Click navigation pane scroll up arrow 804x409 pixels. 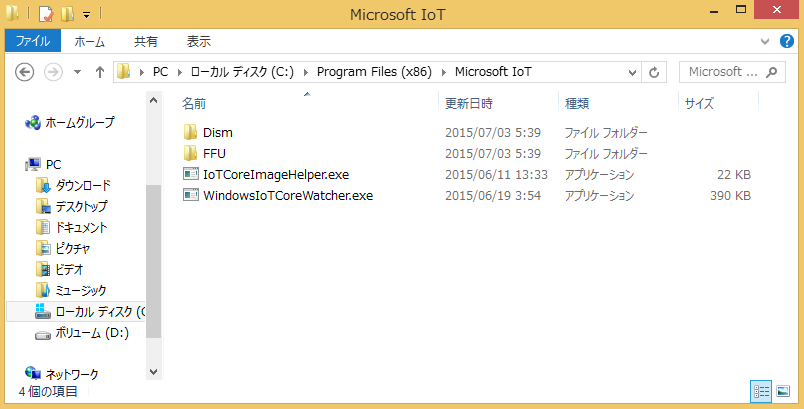153,100
